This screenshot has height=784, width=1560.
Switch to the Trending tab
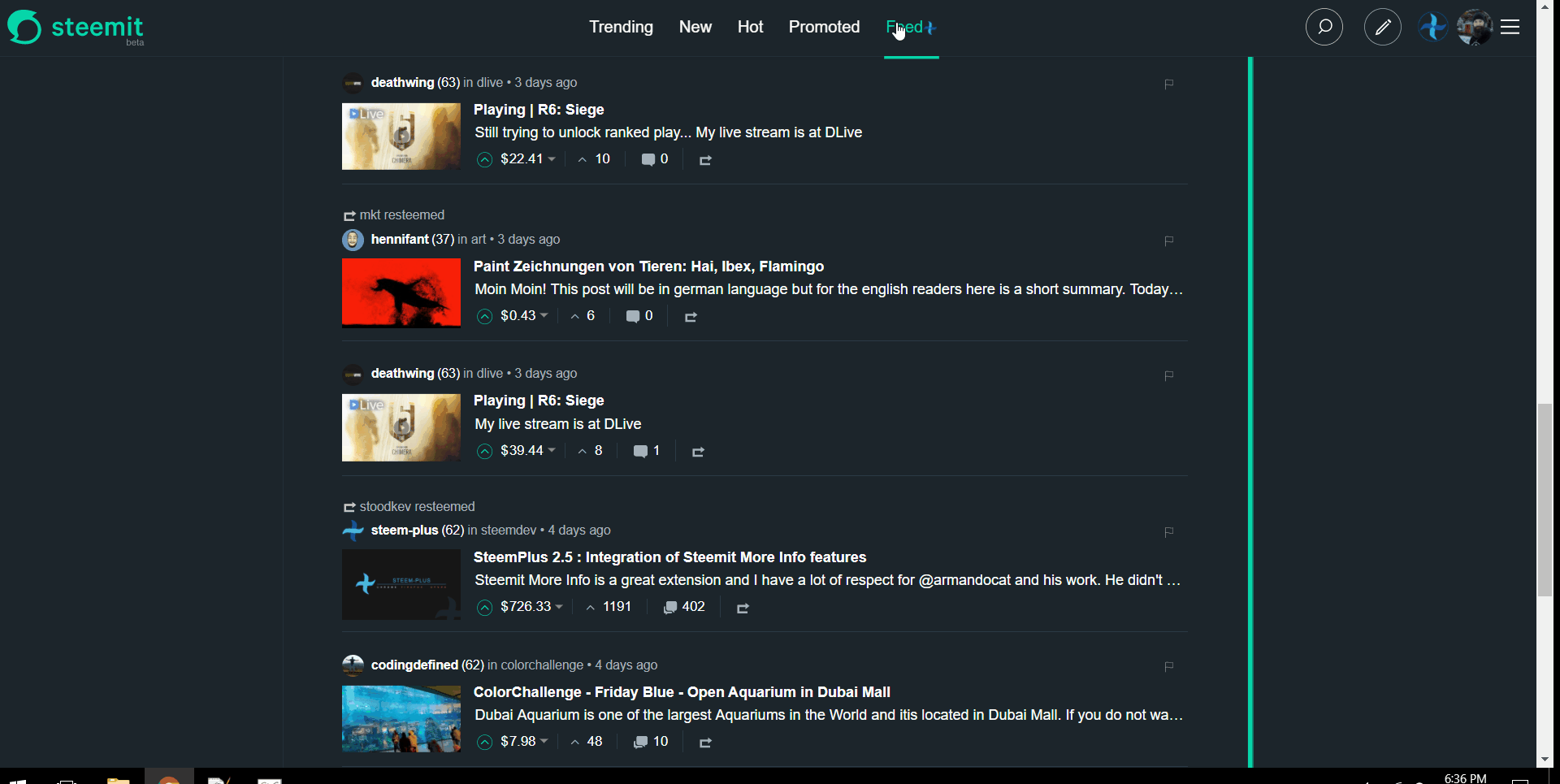point(621,27)
